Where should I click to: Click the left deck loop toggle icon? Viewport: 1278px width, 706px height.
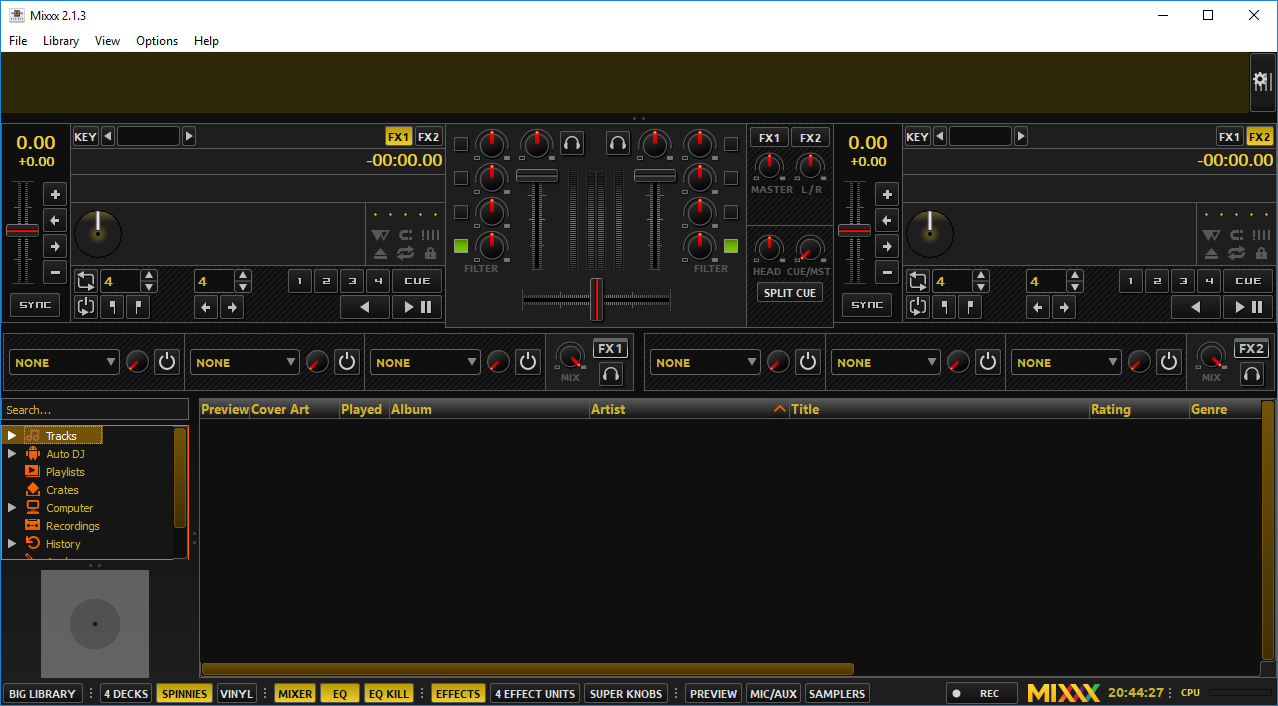tap(85, 281)
